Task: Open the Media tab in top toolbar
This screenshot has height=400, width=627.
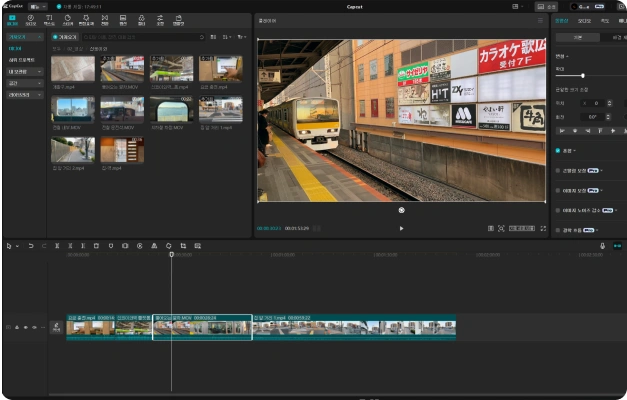Action: [12, 20]
